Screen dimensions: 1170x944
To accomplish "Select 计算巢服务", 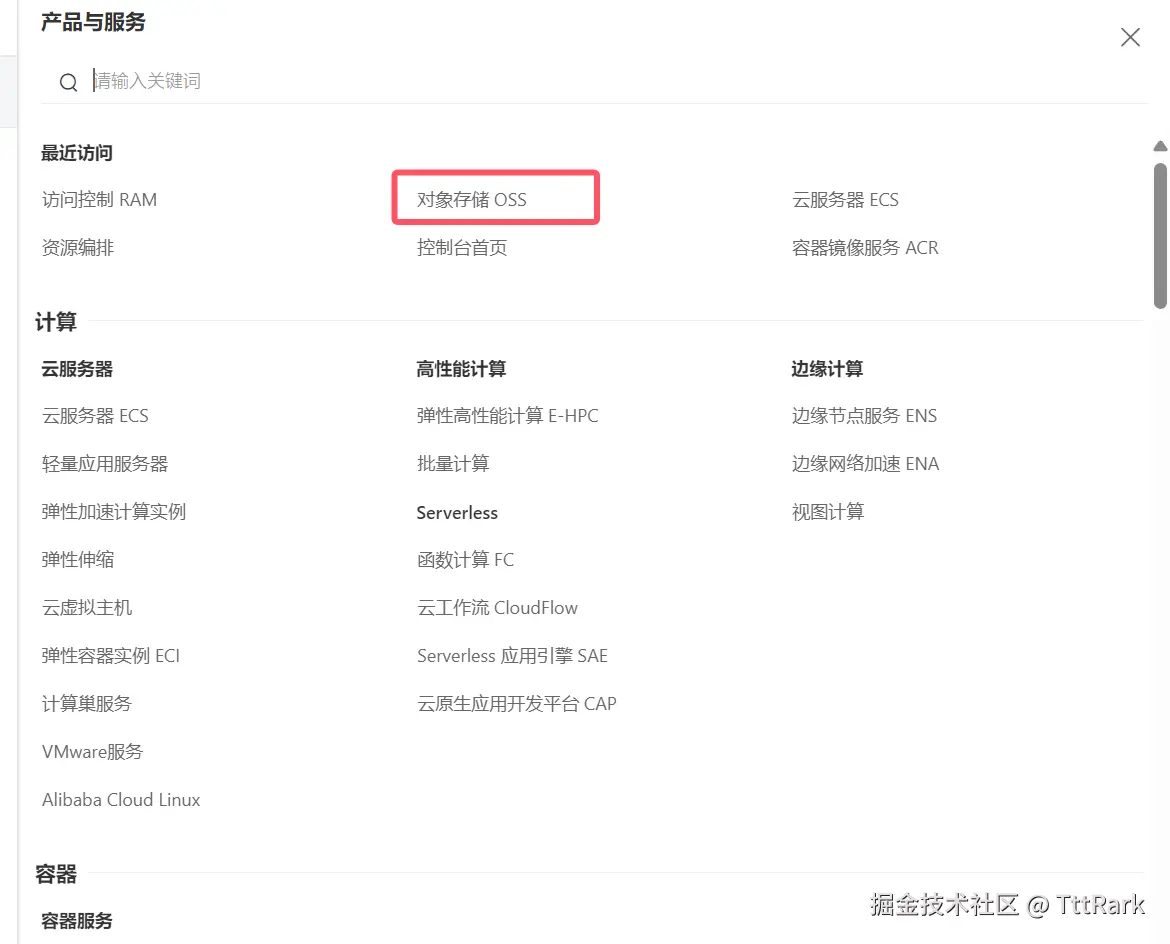I will click(x=87, y=704).
